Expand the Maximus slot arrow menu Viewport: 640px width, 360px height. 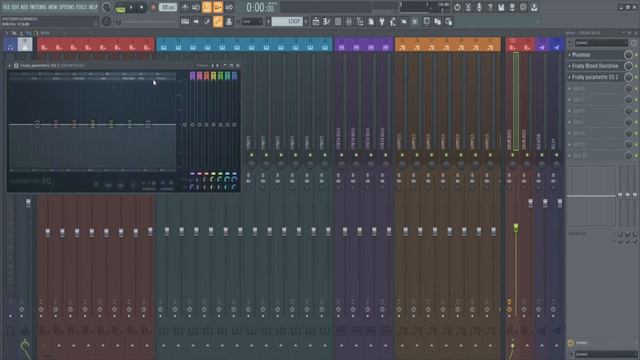570,55
